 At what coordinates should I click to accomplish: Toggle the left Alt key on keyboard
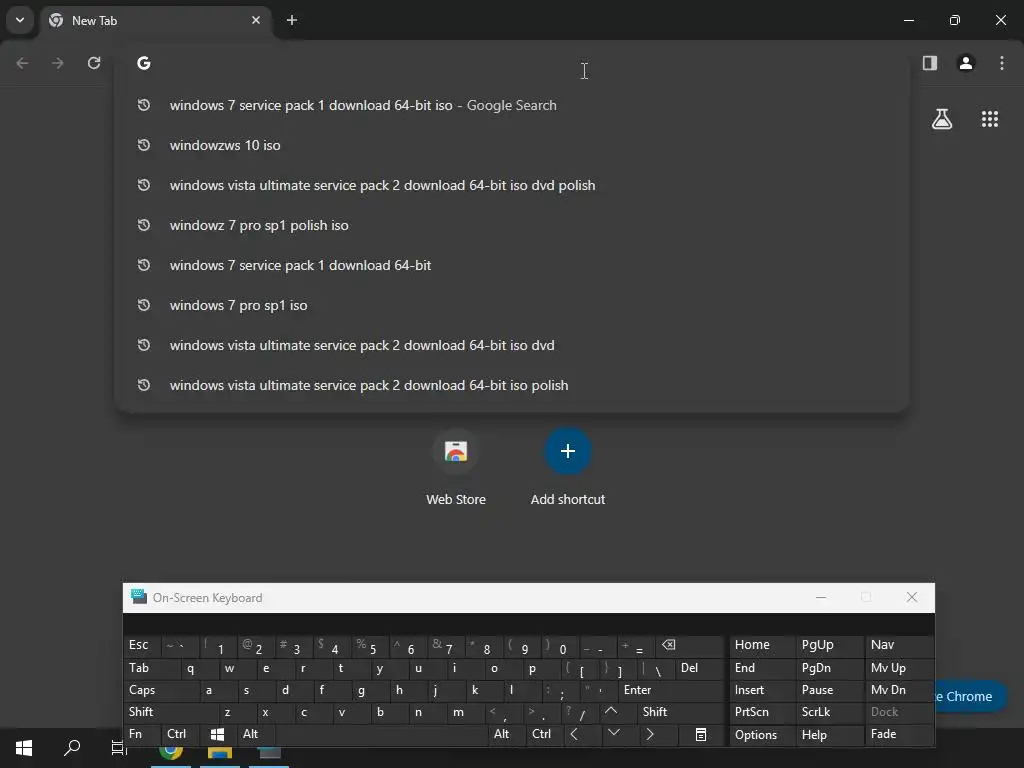pyautogui.click(x=256, y=734)
